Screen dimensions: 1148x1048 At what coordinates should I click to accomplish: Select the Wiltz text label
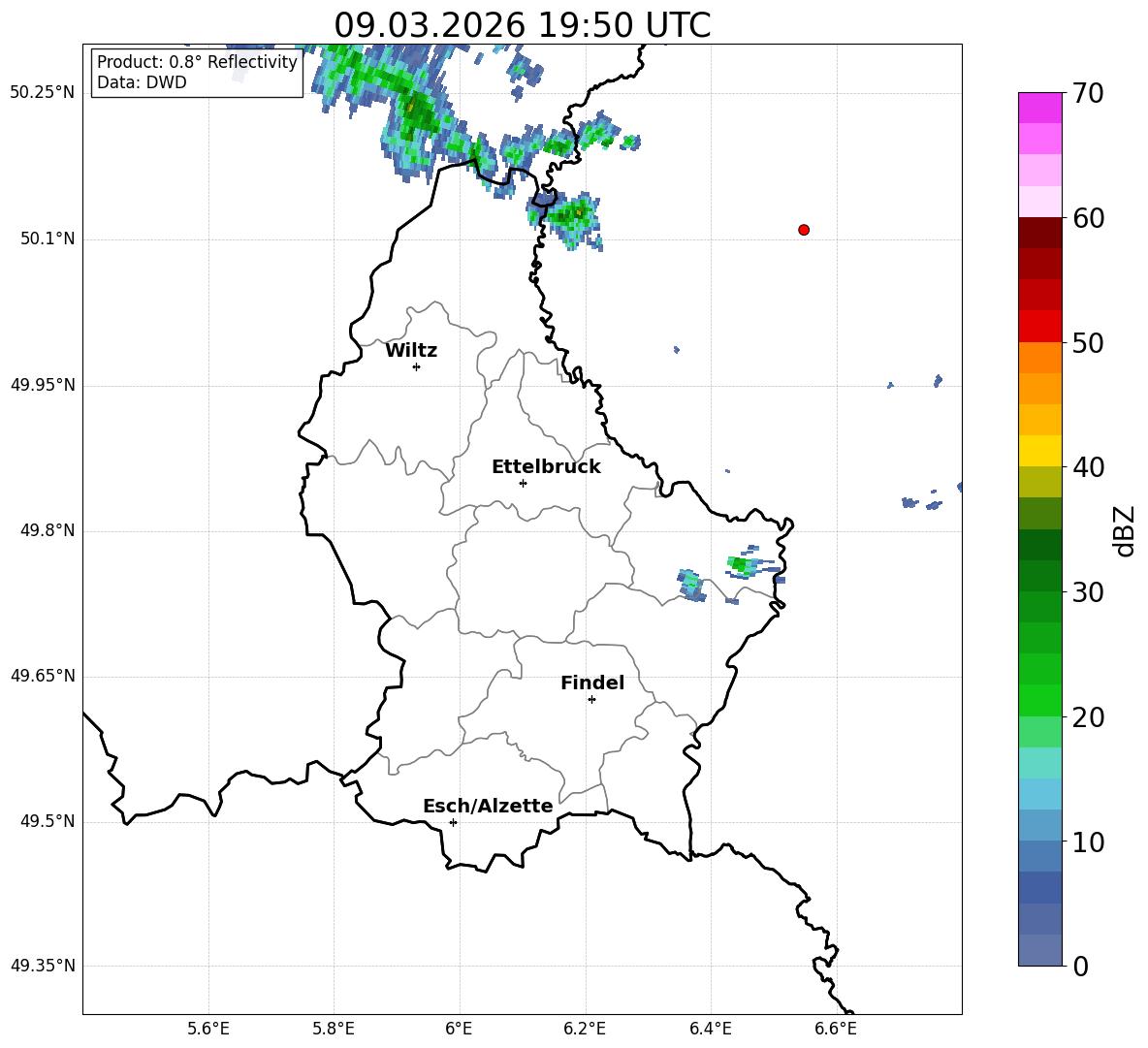pyautogui.click(x=411, y=351)
